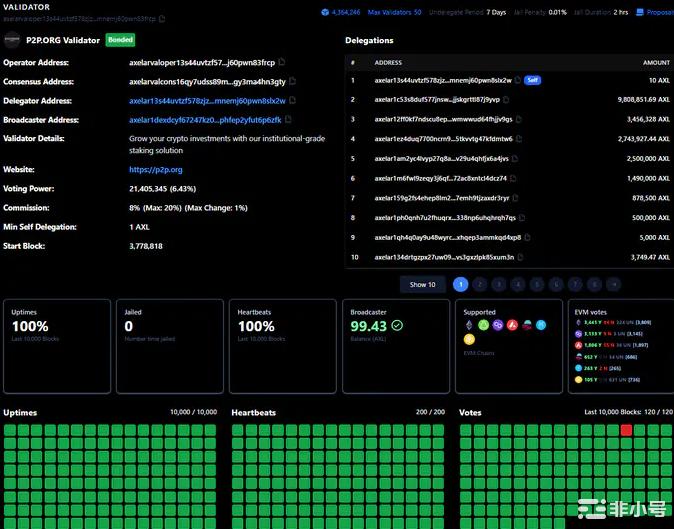Copy the operator address with the copy icon

pos(282,62)
